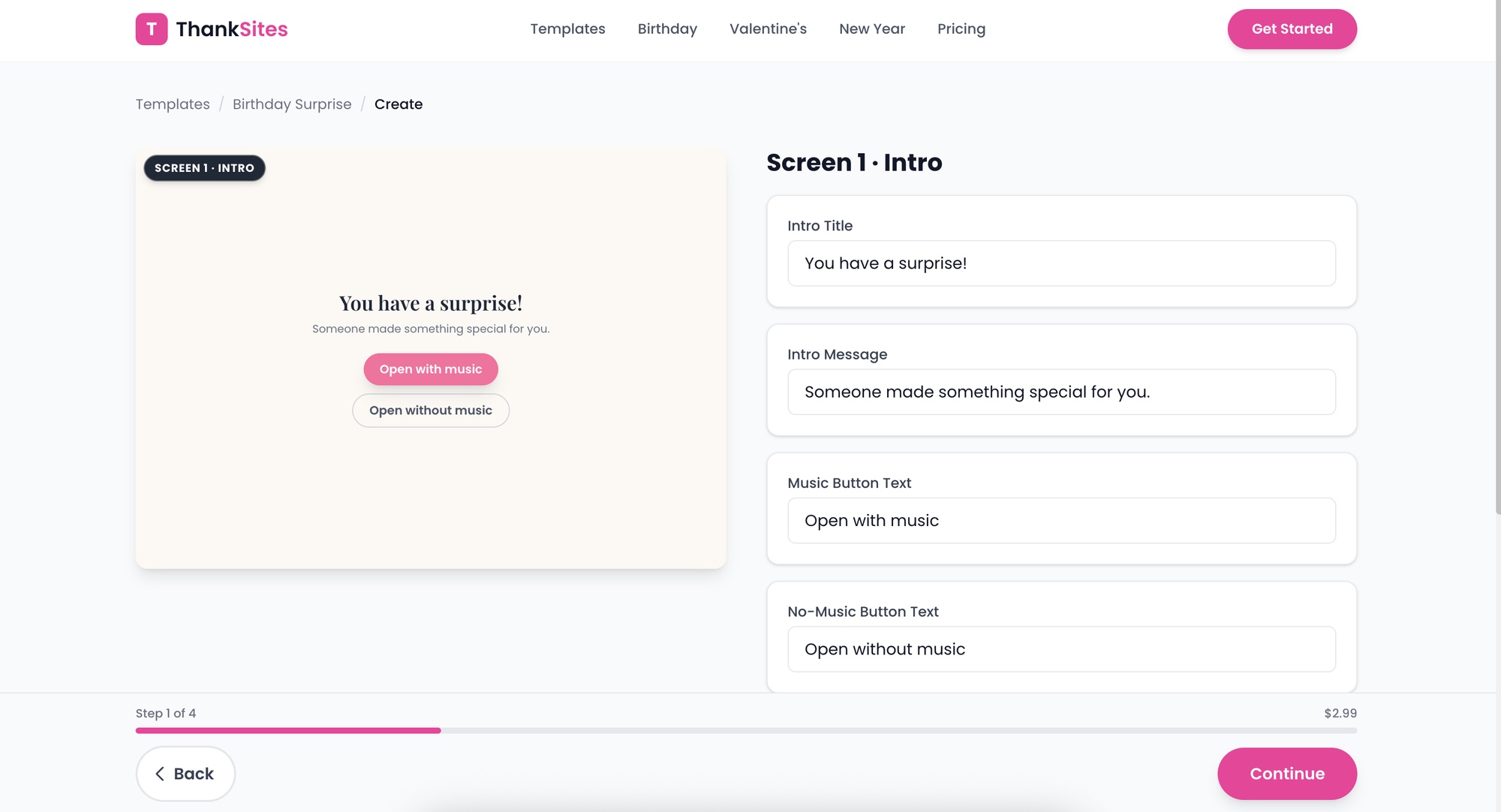The height and width of the screenshot is (812, 1501).
Task: Click the ThankSites brand name text
Action: (232, 29)
